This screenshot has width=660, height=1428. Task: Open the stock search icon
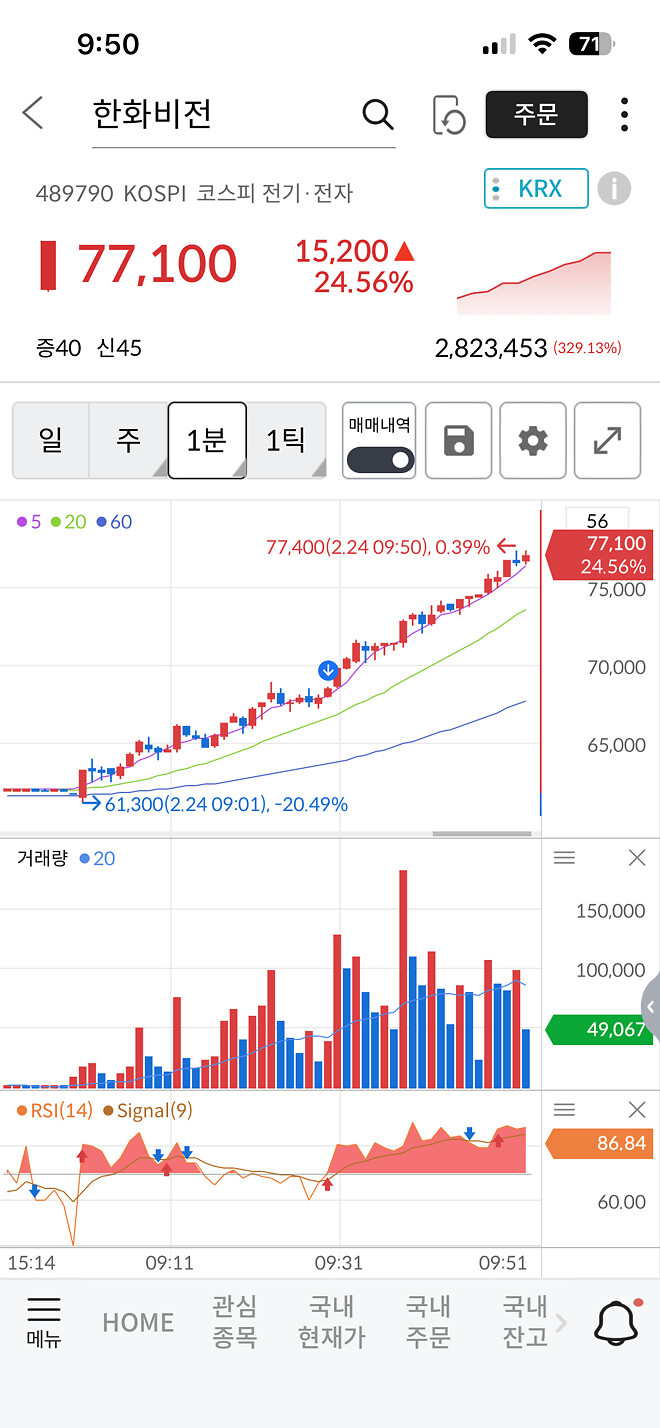coord(377,115)
